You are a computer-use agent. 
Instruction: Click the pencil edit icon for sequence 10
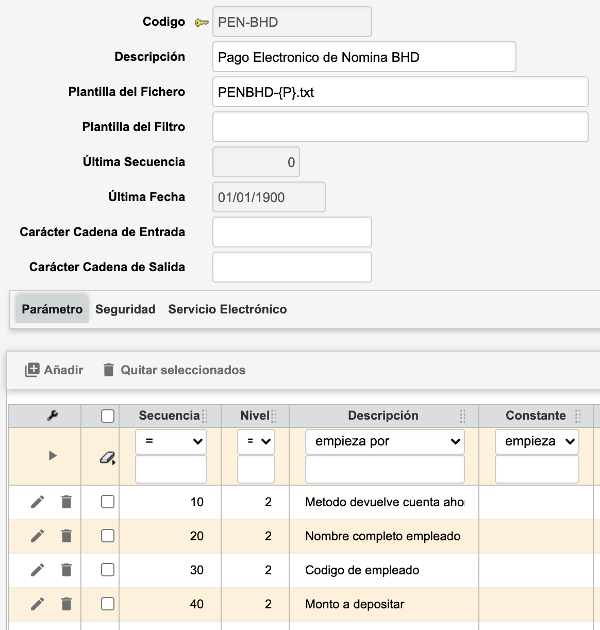[x=37, y=502]
